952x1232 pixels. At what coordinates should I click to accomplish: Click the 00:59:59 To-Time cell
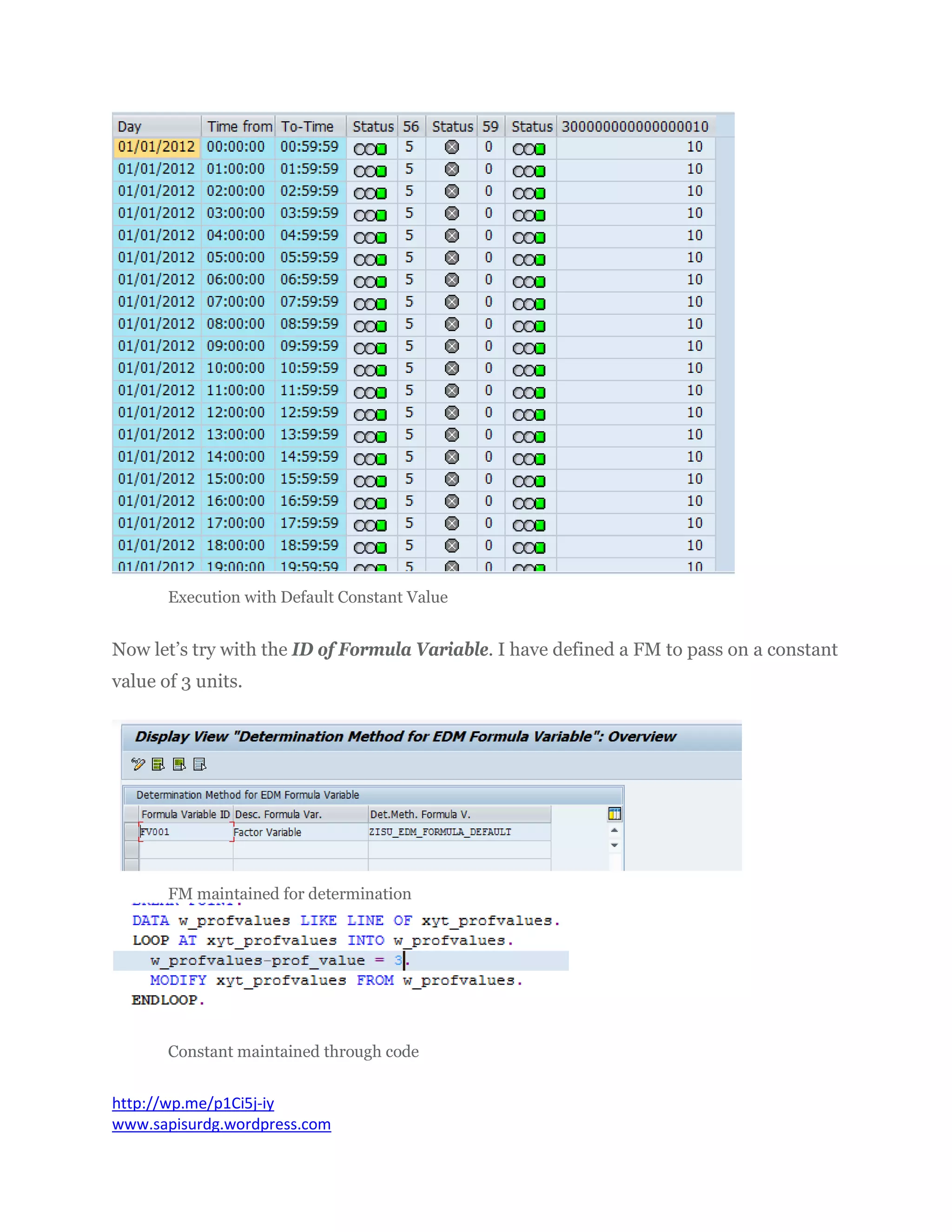[310, 146]
